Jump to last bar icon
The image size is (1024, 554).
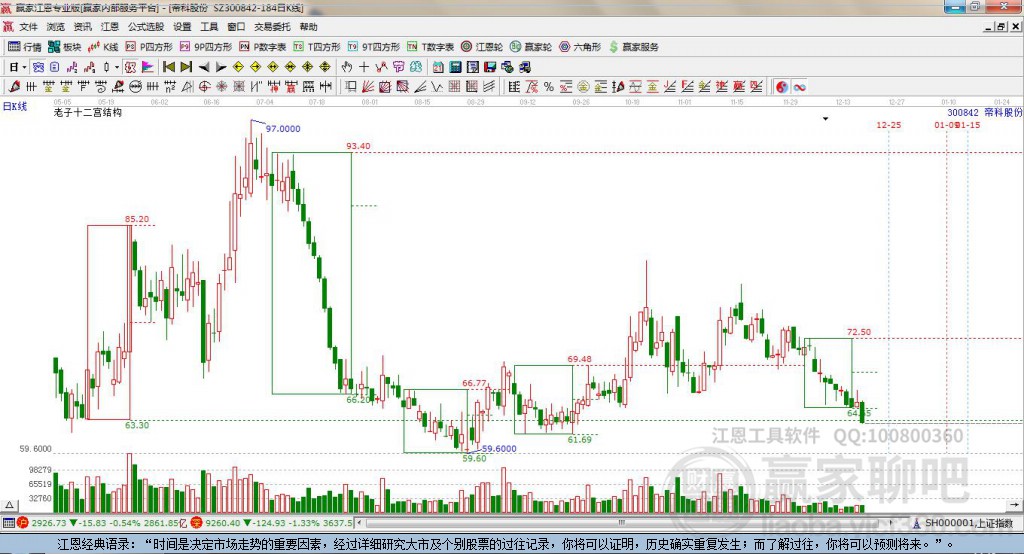186,67
